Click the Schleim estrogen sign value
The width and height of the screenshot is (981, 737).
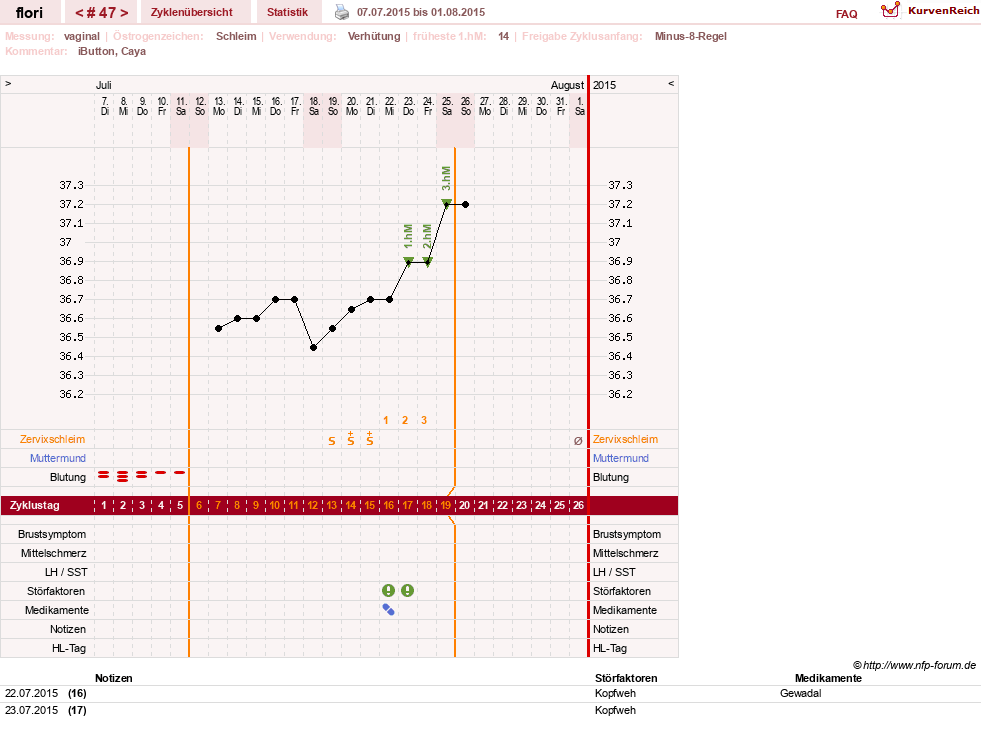[x=236, y=36]
